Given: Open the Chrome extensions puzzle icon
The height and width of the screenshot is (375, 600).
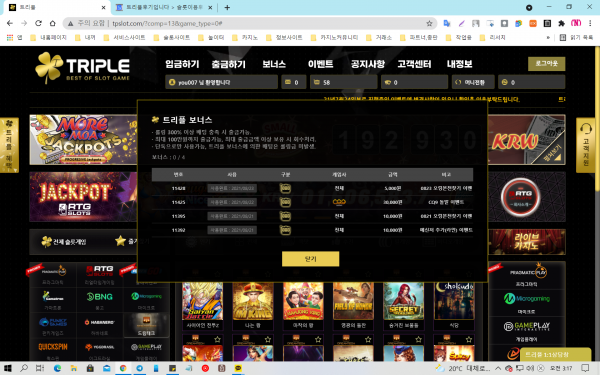Looking at the screenshot, I should pyautogui.click(x=561, y=23).
